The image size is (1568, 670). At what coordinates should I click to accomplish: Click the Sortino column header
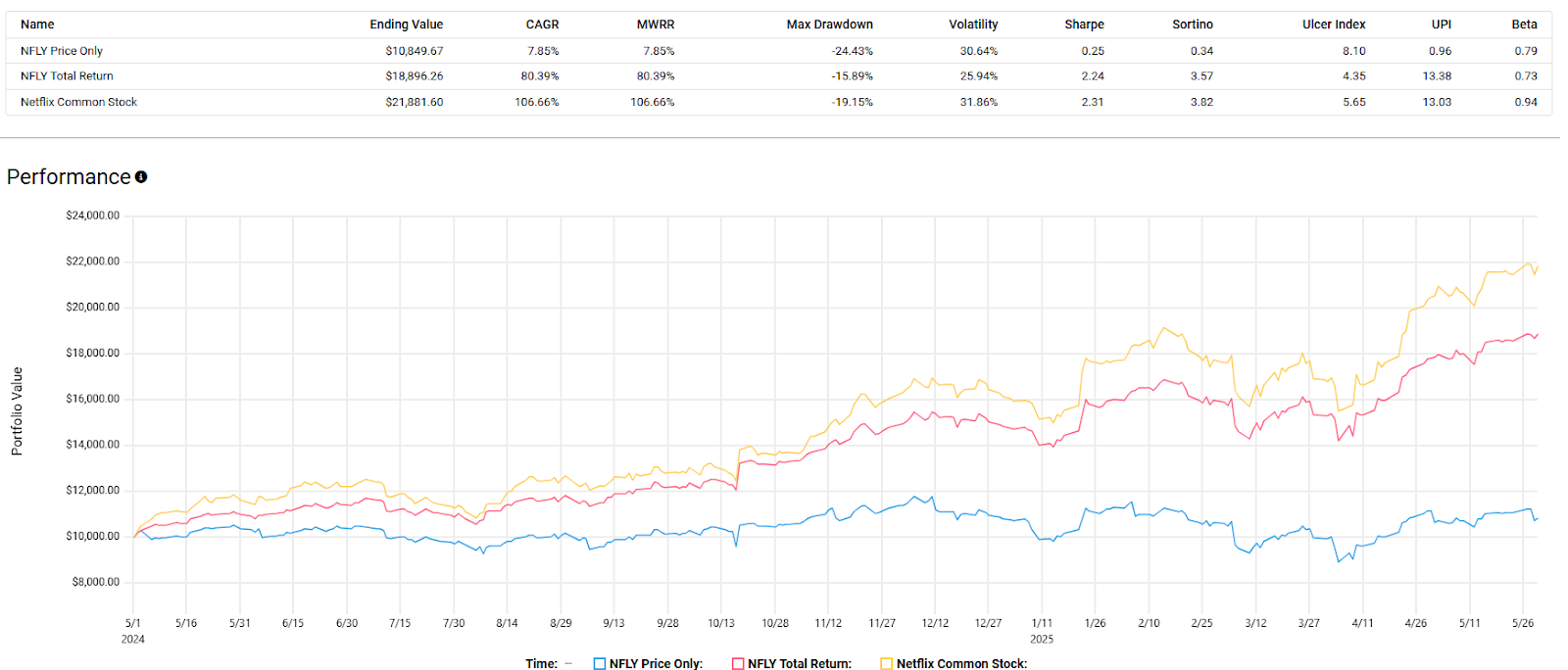1193,24
